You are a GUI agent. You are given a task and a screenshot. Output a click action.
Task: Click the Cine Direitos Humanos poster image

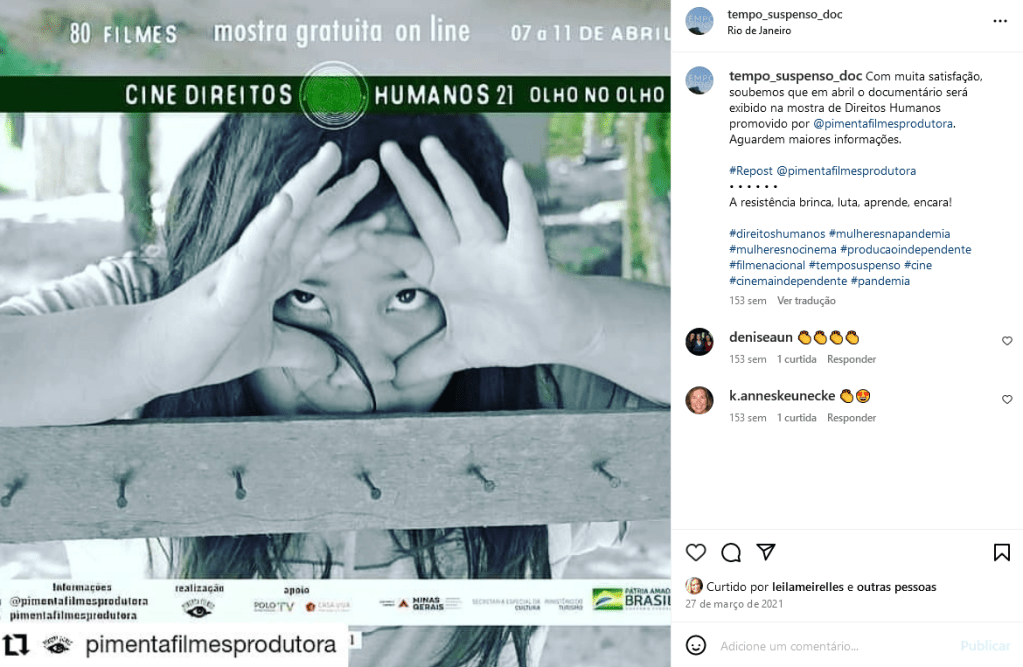335,334
